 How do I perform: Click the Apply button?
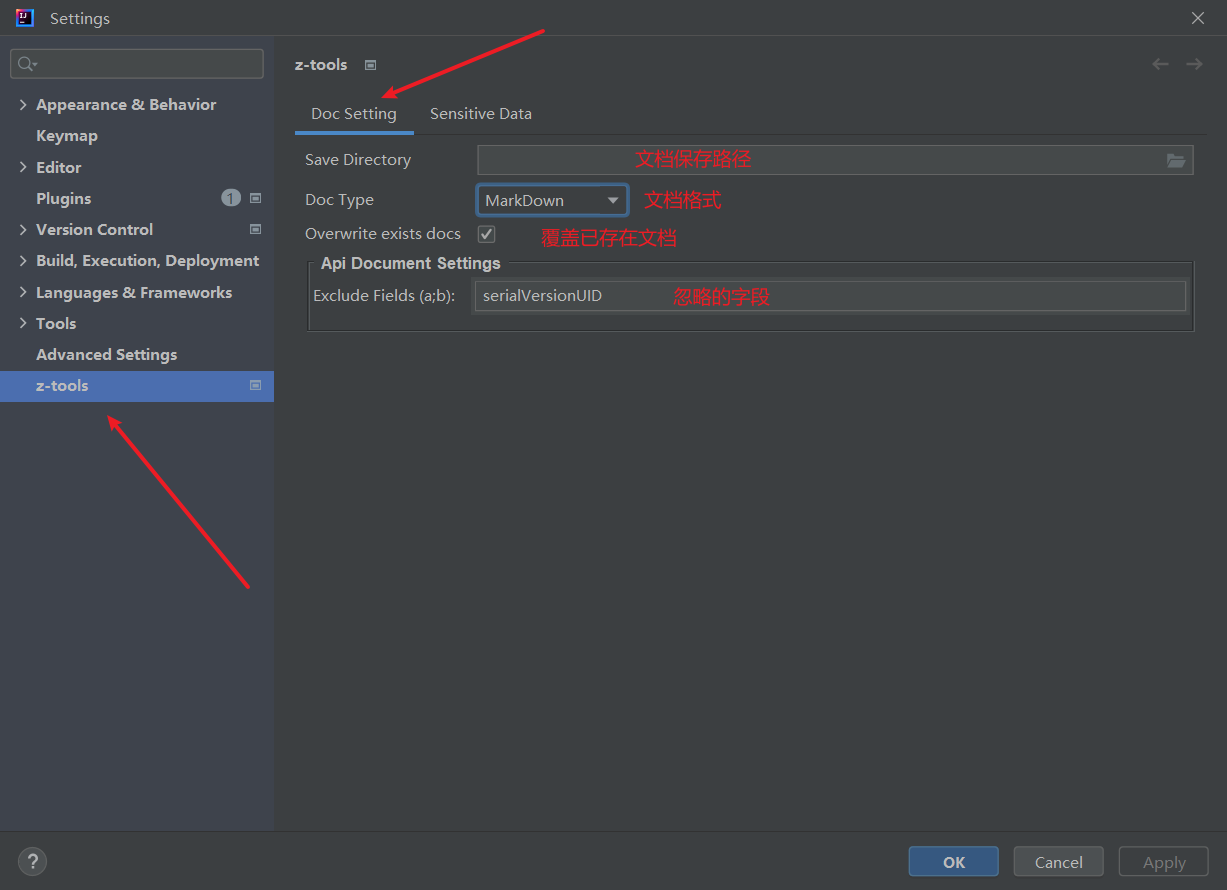tap(1164, 862)
